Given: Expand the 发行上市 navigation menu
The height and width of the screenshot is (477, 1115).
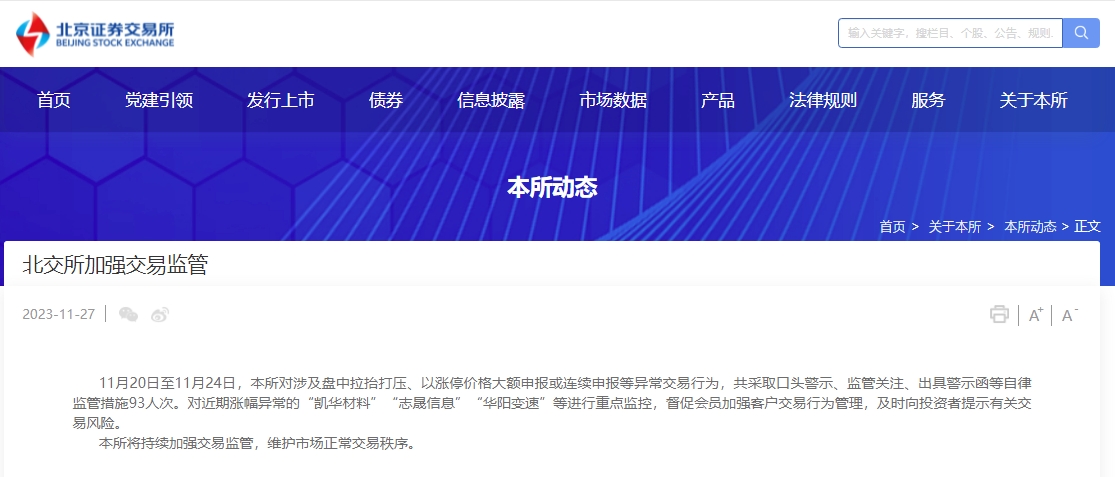Looking at the screenshot, I should tap(281, 100).
